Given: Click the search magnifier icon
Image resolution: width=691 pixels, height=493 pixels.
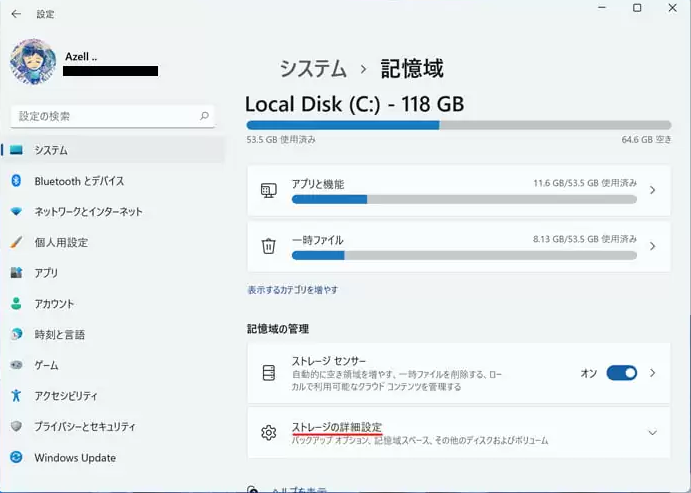Looking at the screenshot, I should coord(205,116).
